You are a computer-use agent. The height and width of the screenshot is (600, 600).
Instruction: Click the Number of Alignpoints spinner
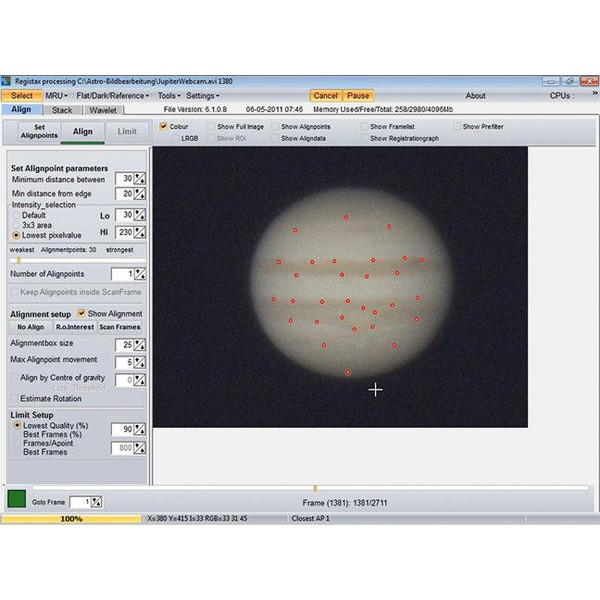pos(139,274)
